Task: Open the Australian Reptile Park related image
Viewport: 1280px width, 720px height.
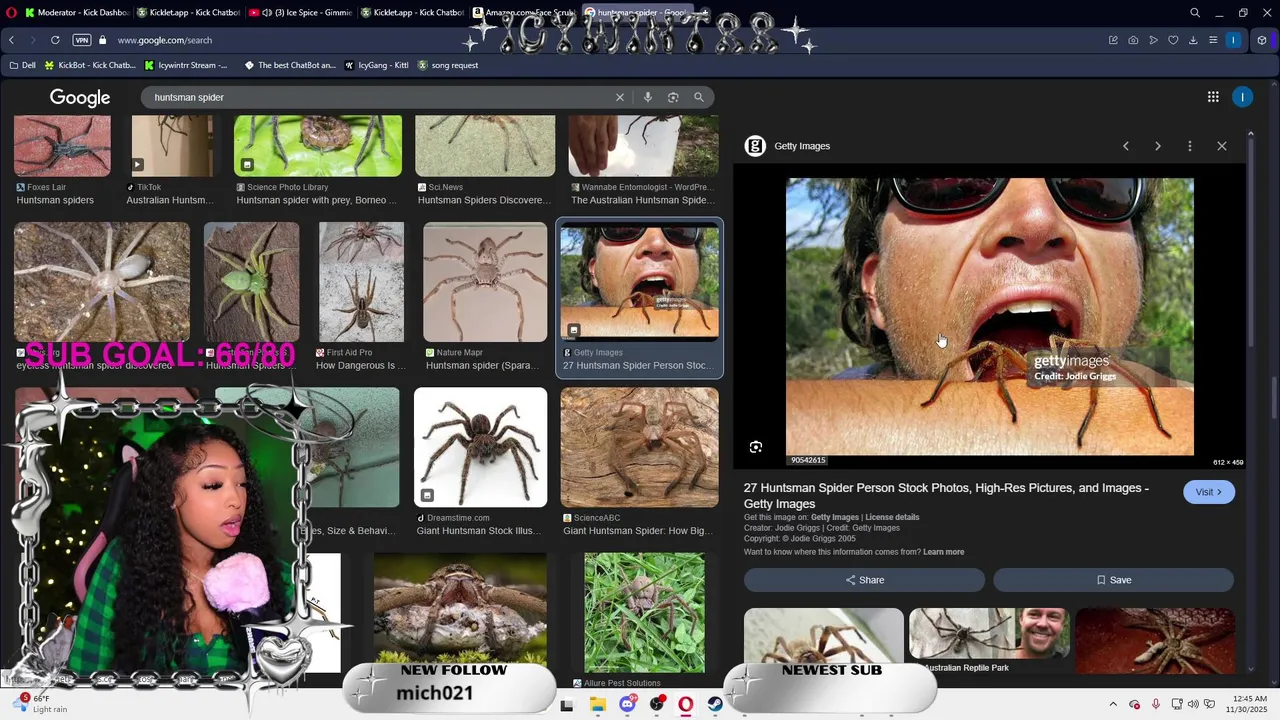Action: click(990, 635)
